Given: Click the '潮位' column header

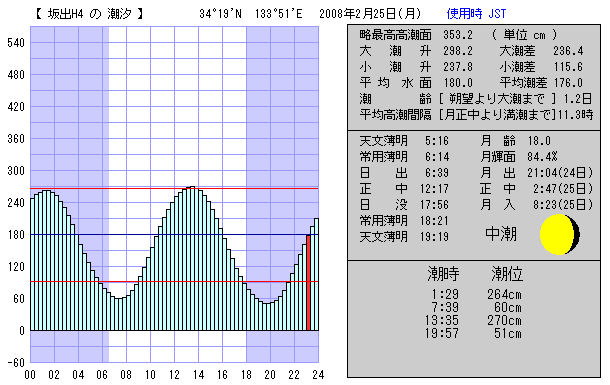Looking at the screenshot, I should (x=507, y=274).
